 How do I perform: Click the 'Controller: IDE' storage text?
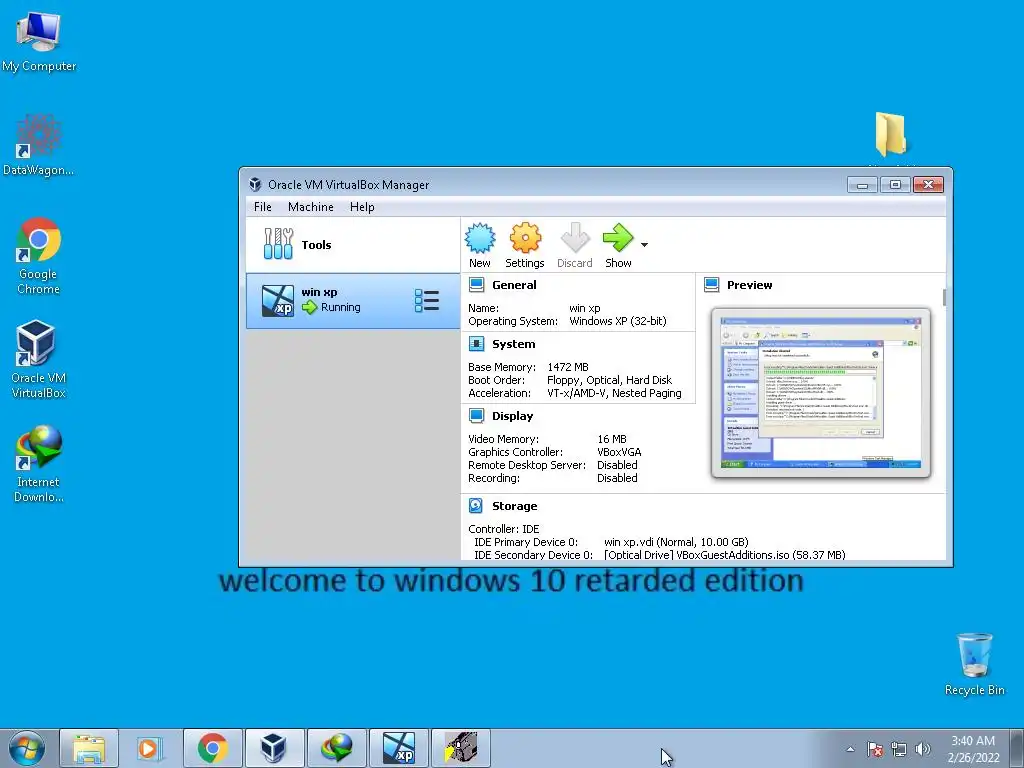coord(504,529)
